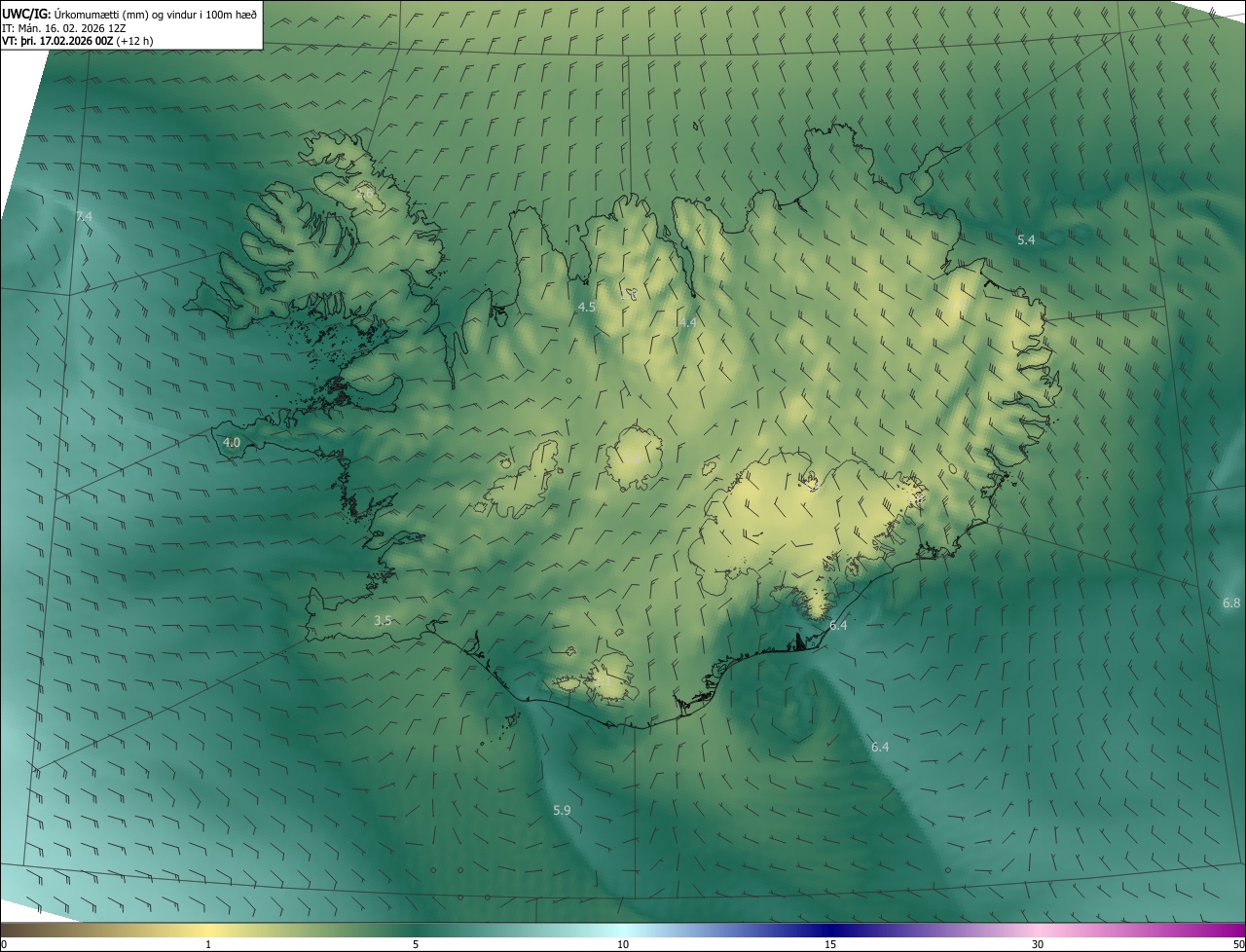Viewport: 1246px width, 952px height.
Task: Click the 4.5 value label in north Iceland
Action: click(x=586, y=307)
